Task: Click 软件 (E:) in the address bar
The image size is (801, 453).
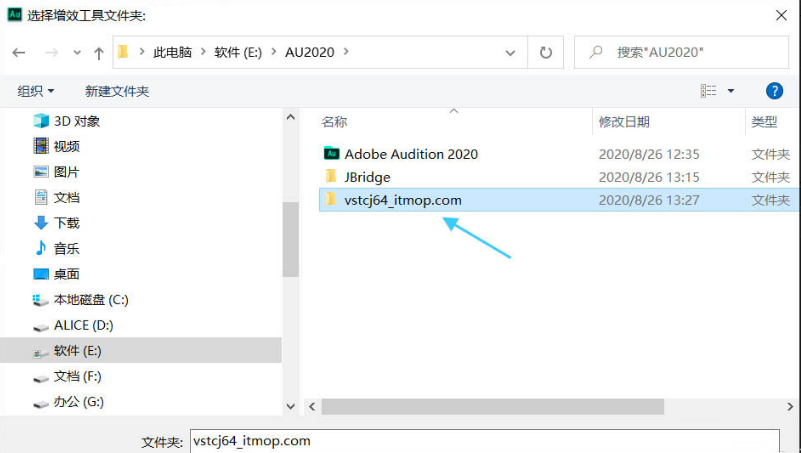Action: pos(238,53)
